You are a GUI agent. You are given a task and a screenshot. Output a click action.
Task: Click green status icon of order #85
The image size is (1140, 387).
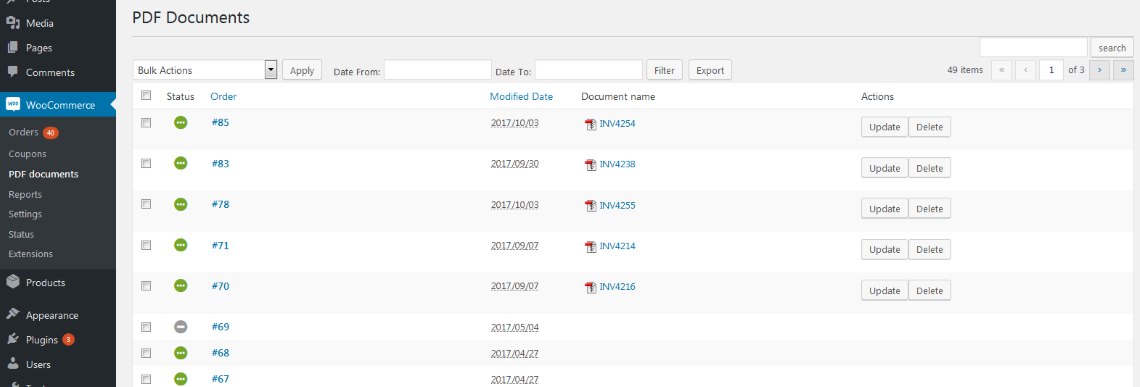pyautogui.click(x=180, y=123)
